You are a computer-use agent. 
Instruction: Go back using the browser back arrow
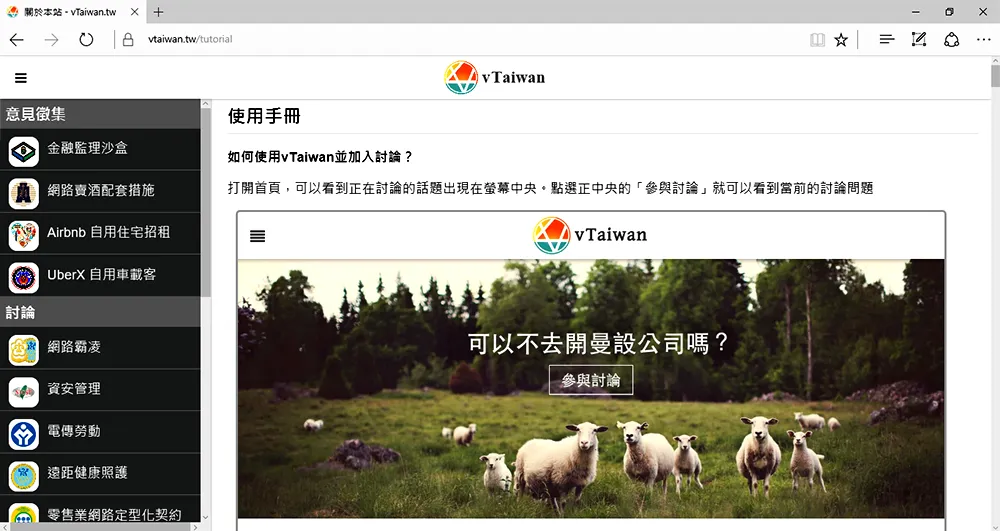17,40
